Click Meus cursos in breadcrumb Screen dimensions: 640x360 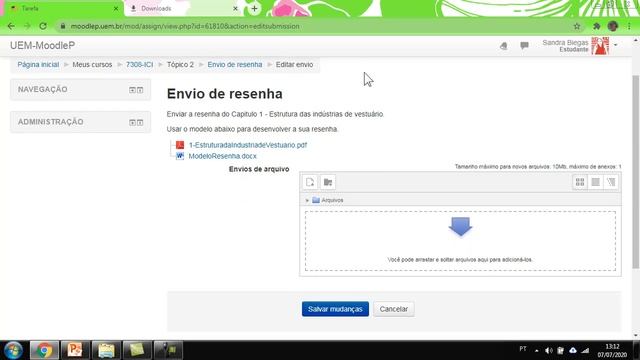(x=92, y=64)
